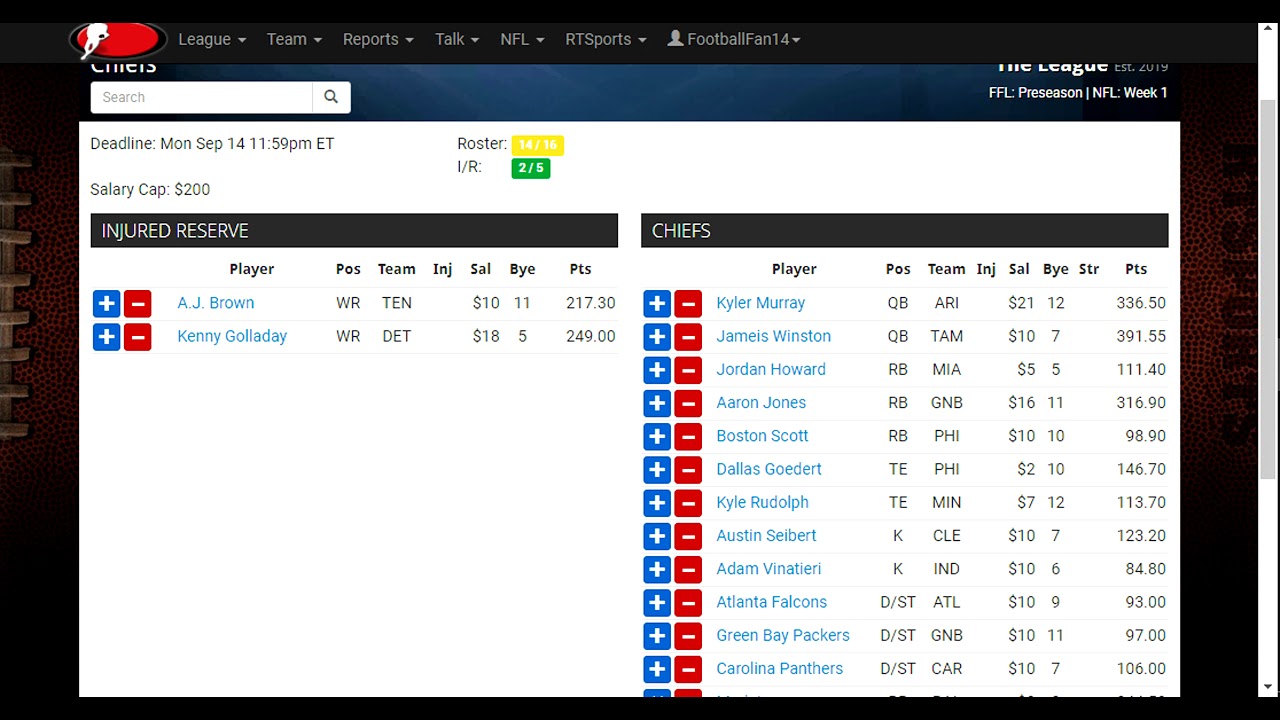
Task: Click red minus for Austin Seibert
Action: tap(688, 536)
